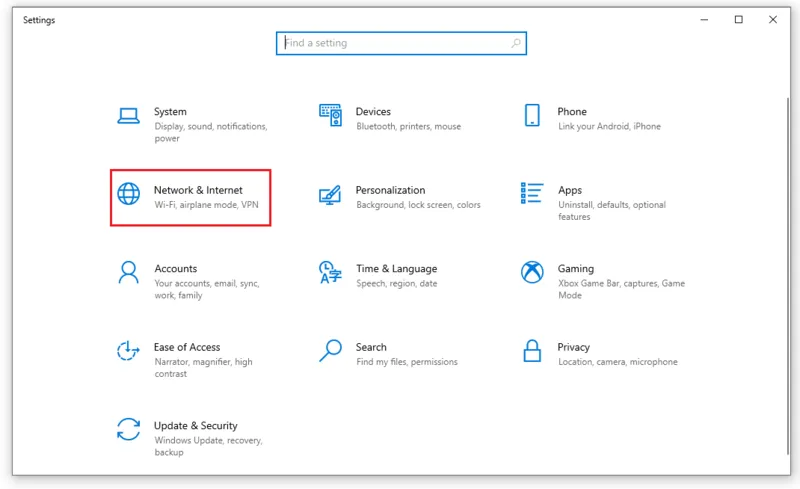Open Apps using its list icon
Screen dimensions: 800x489
pyautogui.click(x=532, y=193)
